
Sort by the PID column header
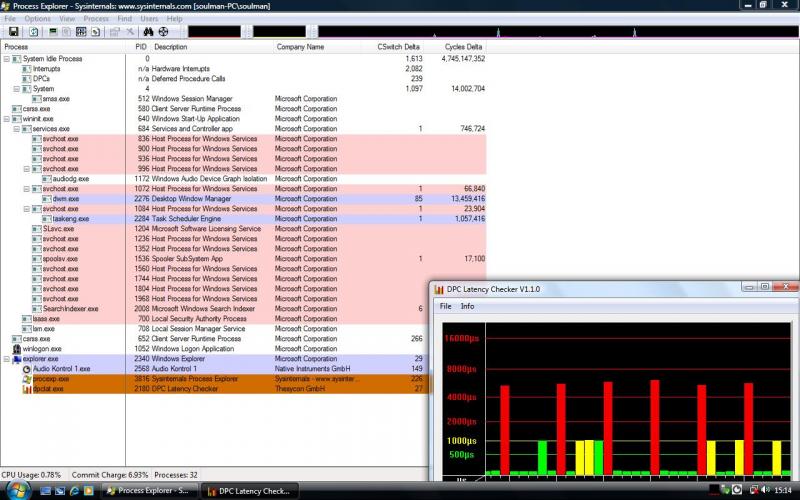(x=141, y=47)
